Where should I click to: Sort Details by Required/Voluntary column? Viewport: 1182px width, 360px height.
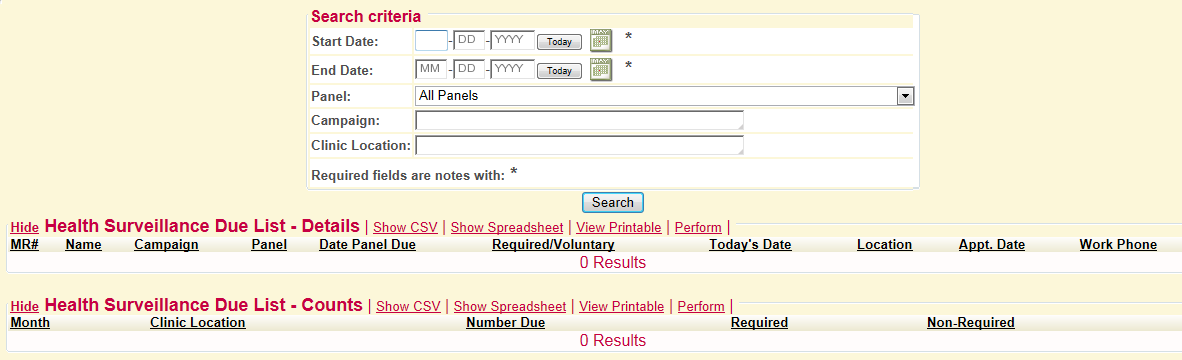click(553, 245)
